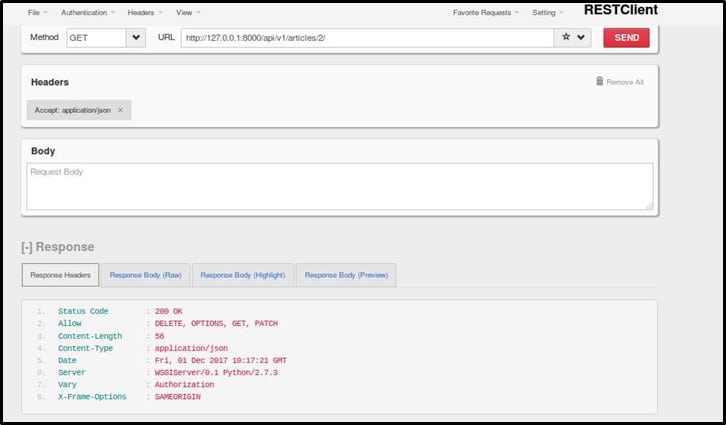The height and width of the screenshot is (425, 726).
Task: Expand the URL history dropdown chevron
Action: point(582,37)
